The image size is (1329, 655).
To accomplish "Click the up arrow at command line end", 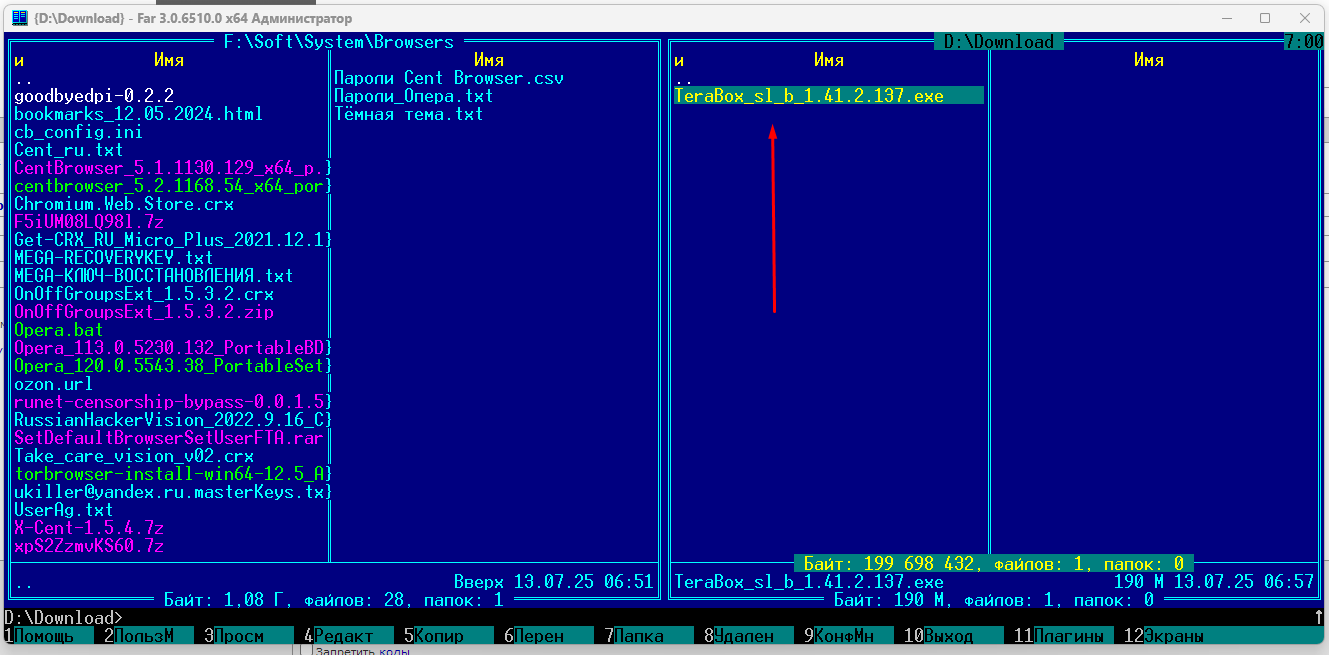I will pos(1319,618).
